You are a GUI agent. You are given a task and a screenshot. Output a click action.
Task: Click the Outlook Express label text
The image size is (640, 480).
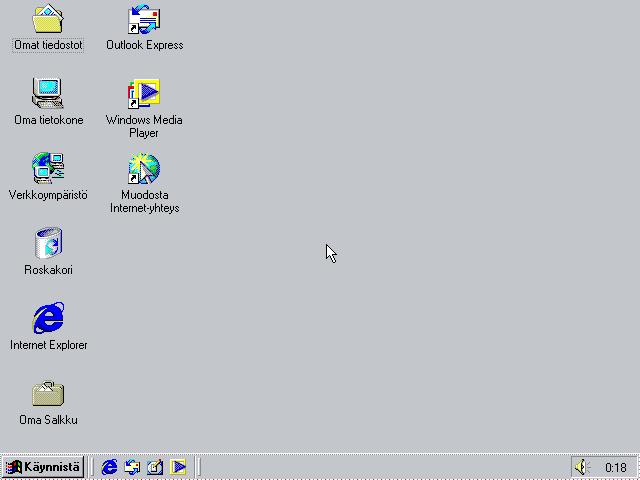[144, 45]
